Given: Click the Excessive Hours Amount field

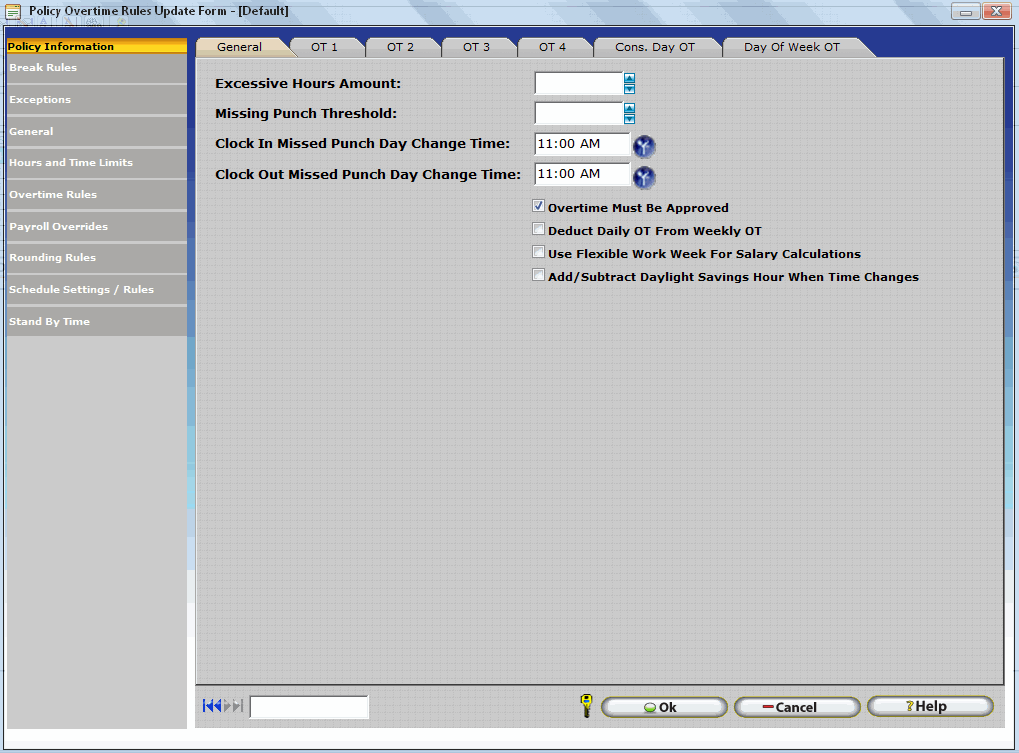Looking at the screenshot, I should tap(578, 84).
